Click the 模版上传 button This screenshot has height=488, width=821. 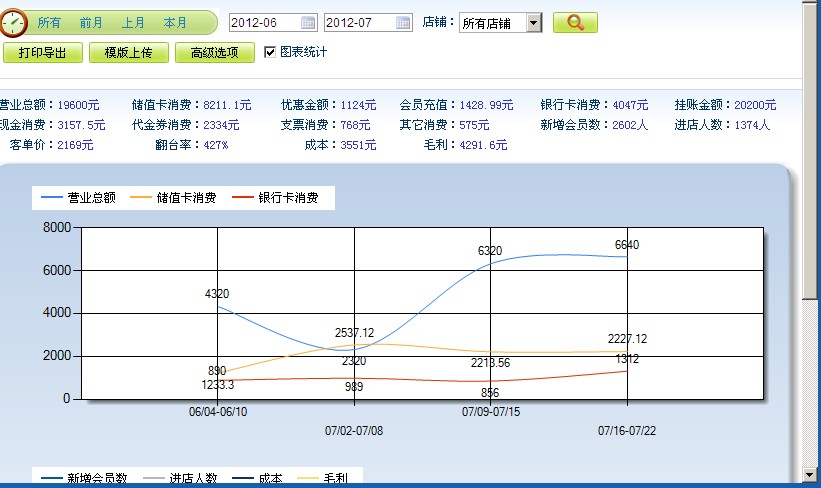click(x=128, y=53)
